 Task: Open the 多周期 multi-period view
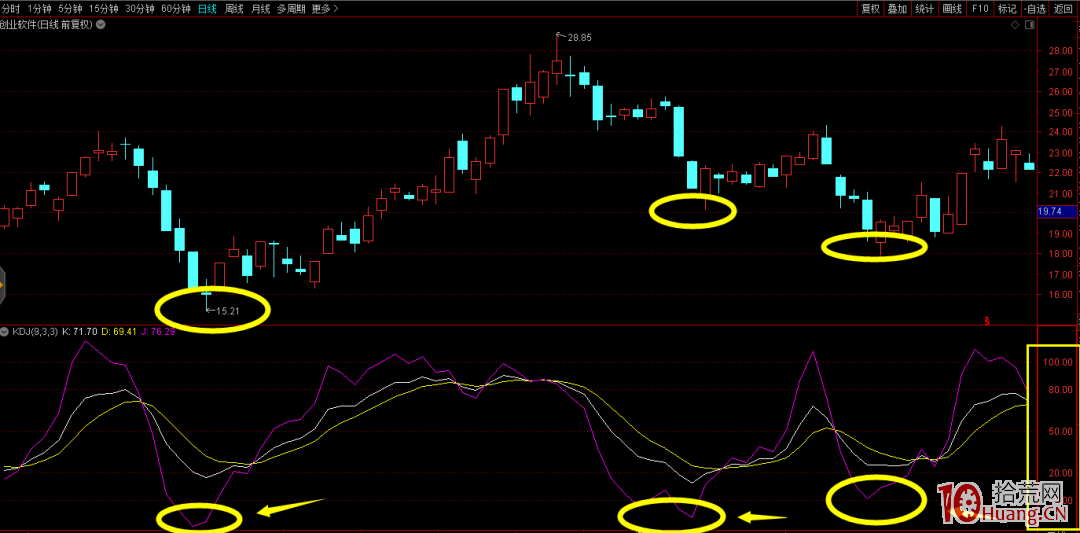coord(291,8)
